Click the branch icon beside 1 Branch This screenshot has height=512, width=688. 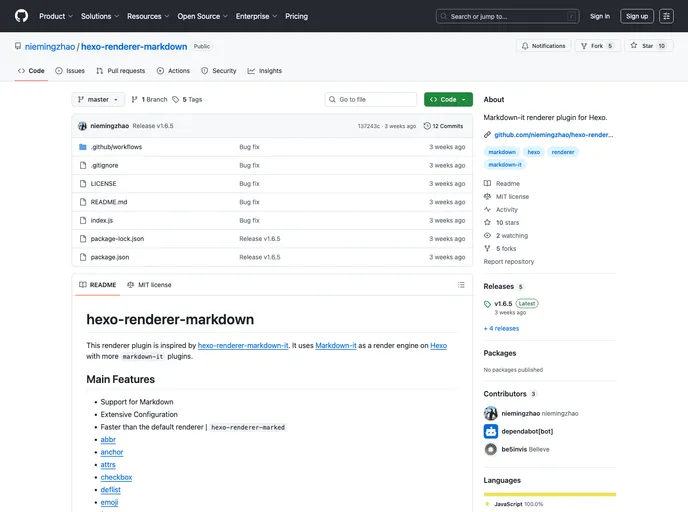[134, 100]
